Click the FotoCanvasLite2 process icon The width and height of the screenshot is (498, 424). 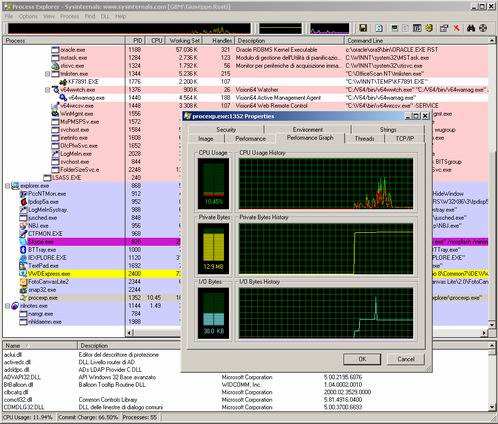[23, 282]
